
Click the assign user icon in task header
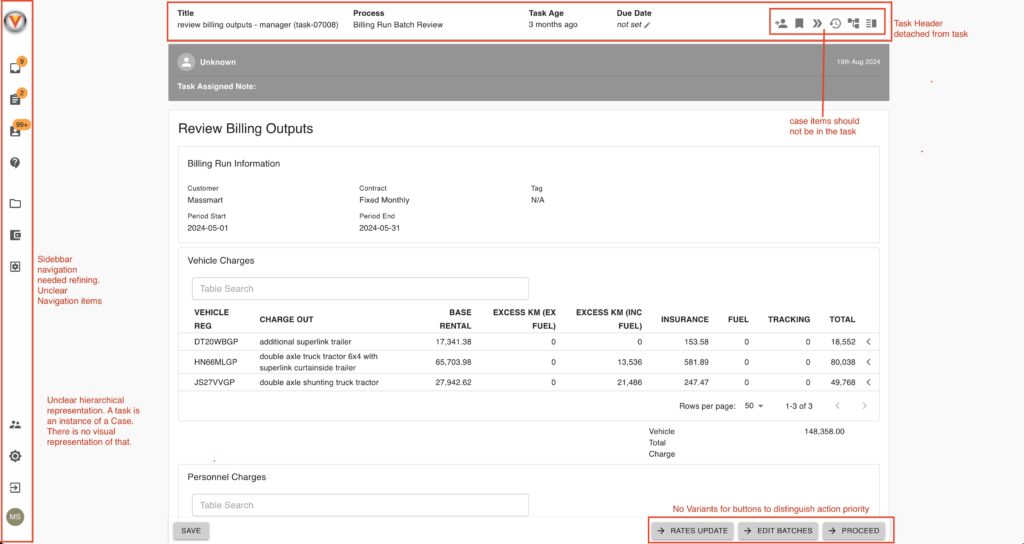pyautogui.click(x=781, y=23)
